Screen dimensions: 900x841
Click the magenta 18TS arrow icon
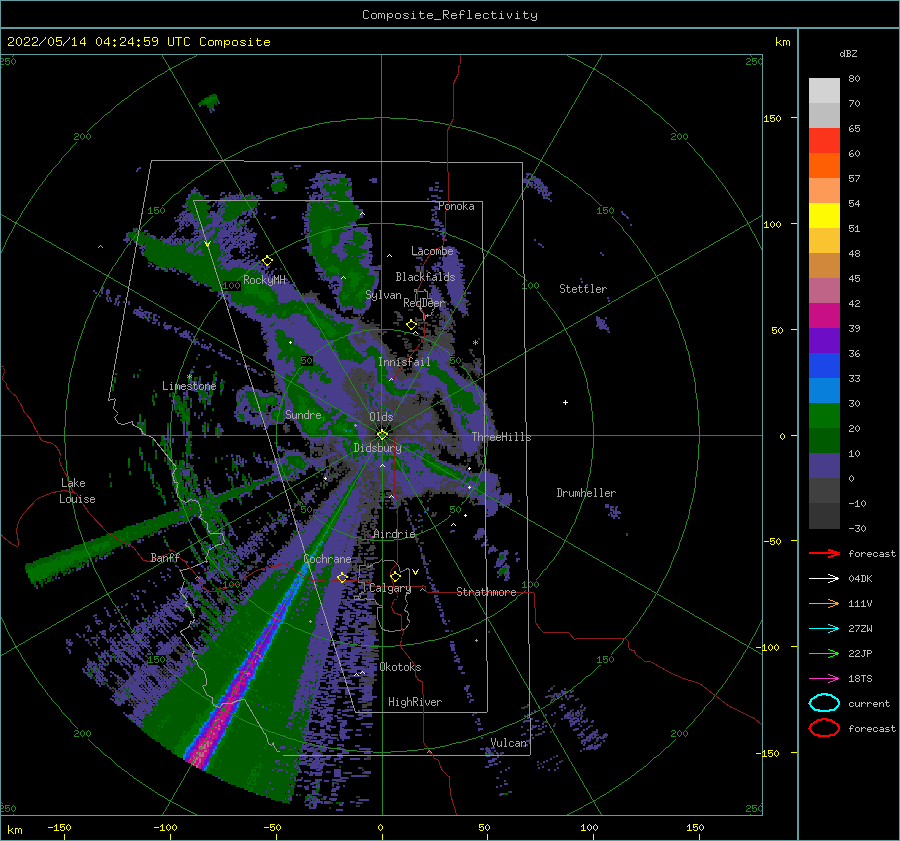824,679
